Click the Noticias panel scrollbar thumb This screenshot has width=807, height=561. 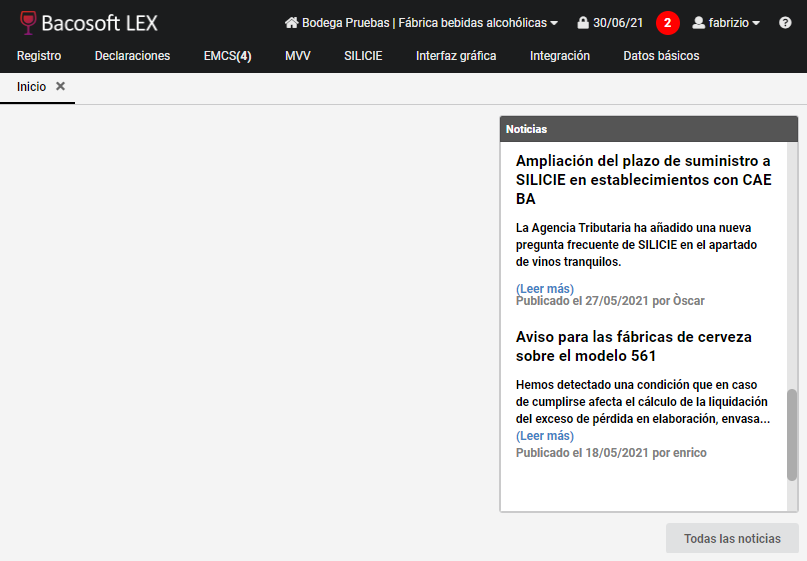(x=792, y=435)
